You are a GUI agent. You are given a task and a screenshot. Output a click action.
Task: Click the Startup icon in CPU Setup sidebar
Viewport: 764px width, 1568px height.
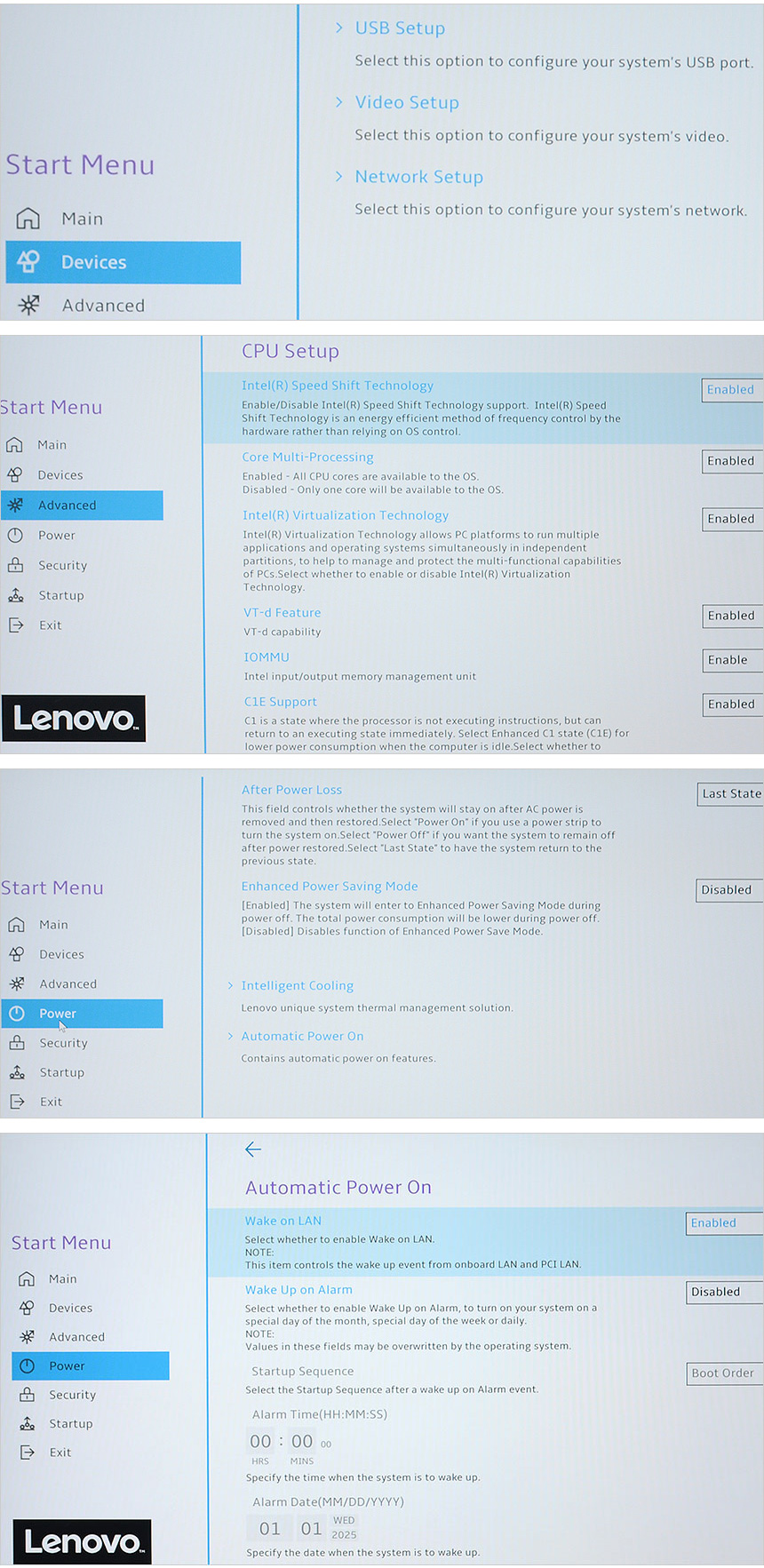click(16, 595)
